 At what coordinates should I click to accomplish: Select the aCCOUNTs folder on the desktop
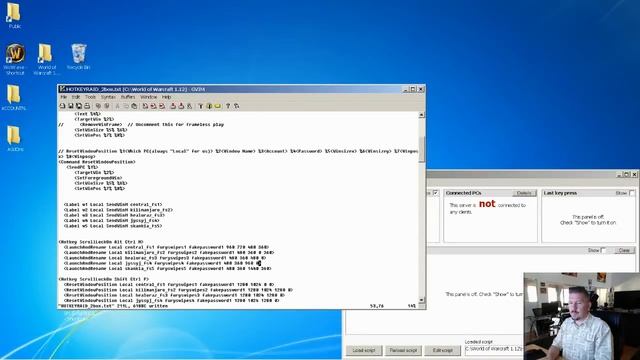point(14,98)
